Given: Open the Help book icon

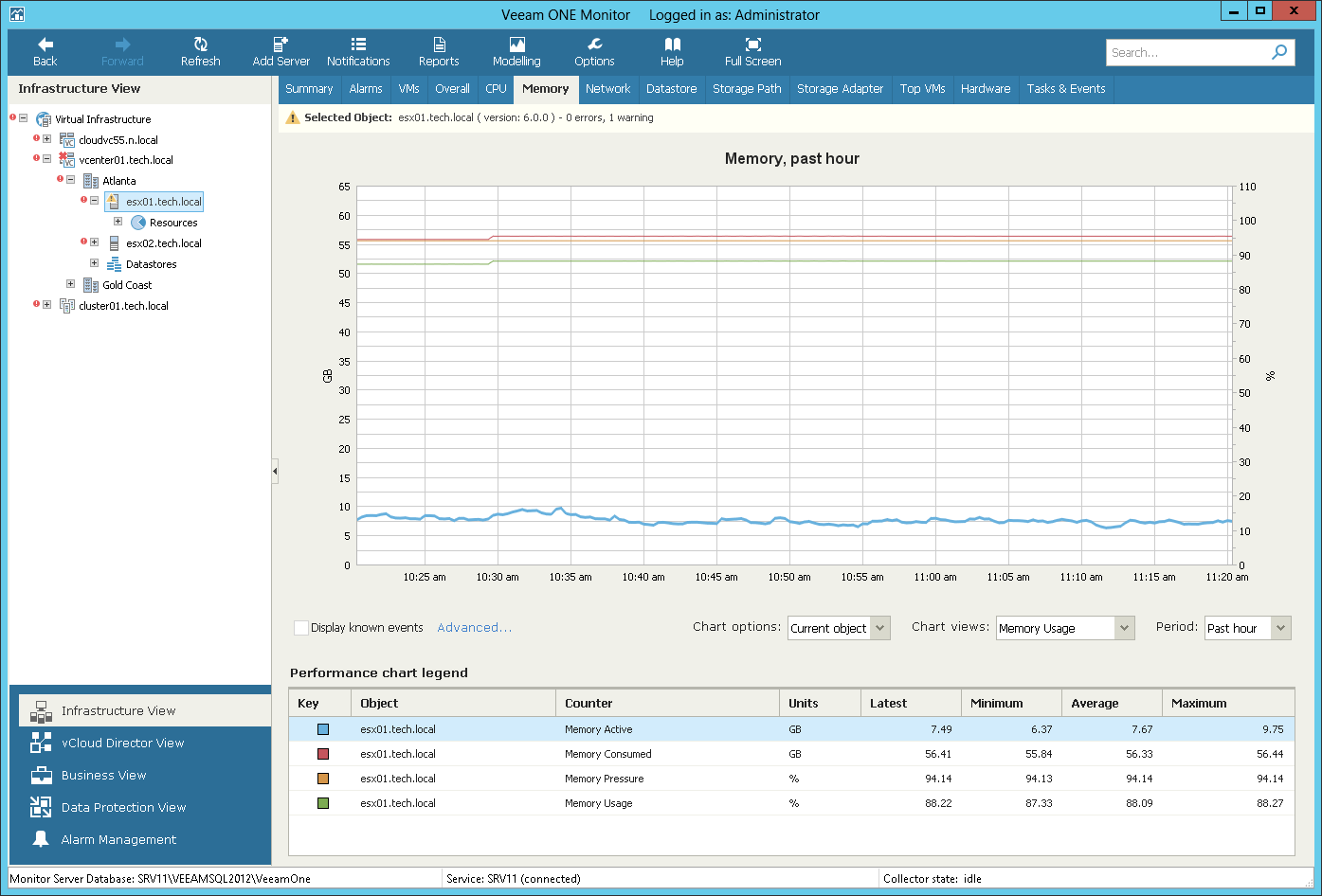Looking at the screenshot, I should tap(672, 45).
